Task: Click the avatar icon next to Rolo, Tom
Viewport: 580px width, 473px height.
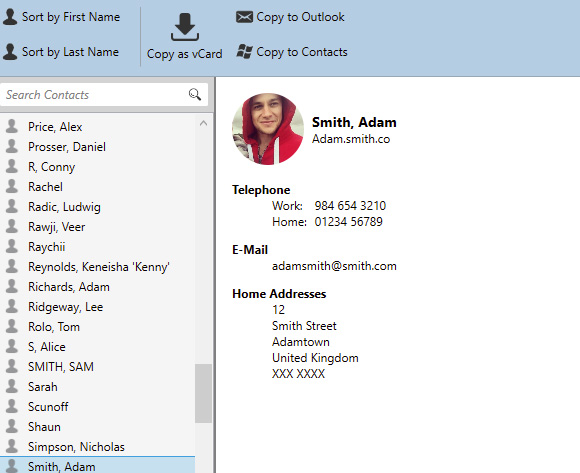Action: (x=12, y=326)
